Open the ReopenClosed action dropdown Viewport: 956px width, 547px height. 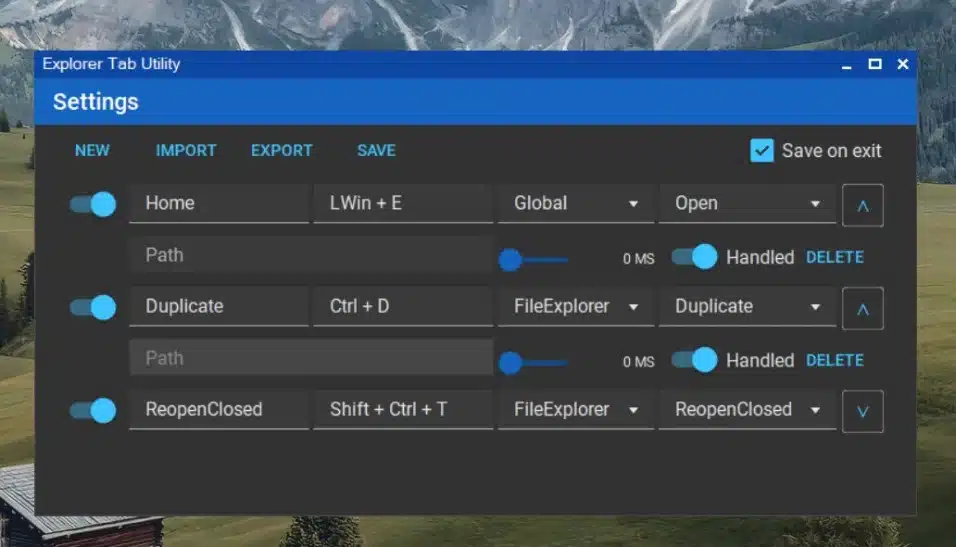click(x=747, y=410)
